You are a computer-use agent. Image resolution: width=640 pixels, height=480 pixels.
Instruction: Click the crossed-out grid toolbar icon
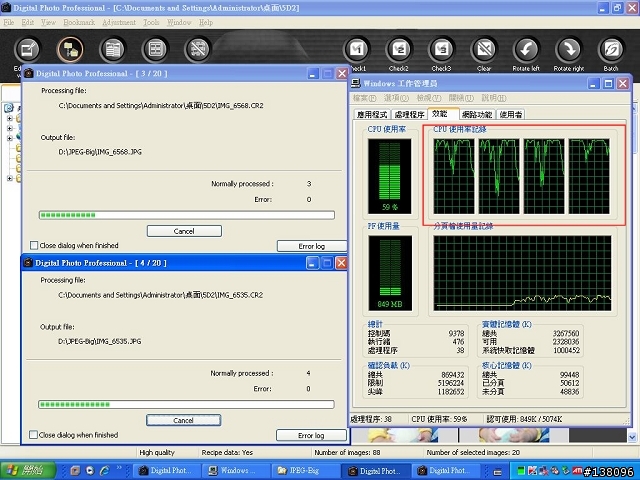click(x=198, y=50)
